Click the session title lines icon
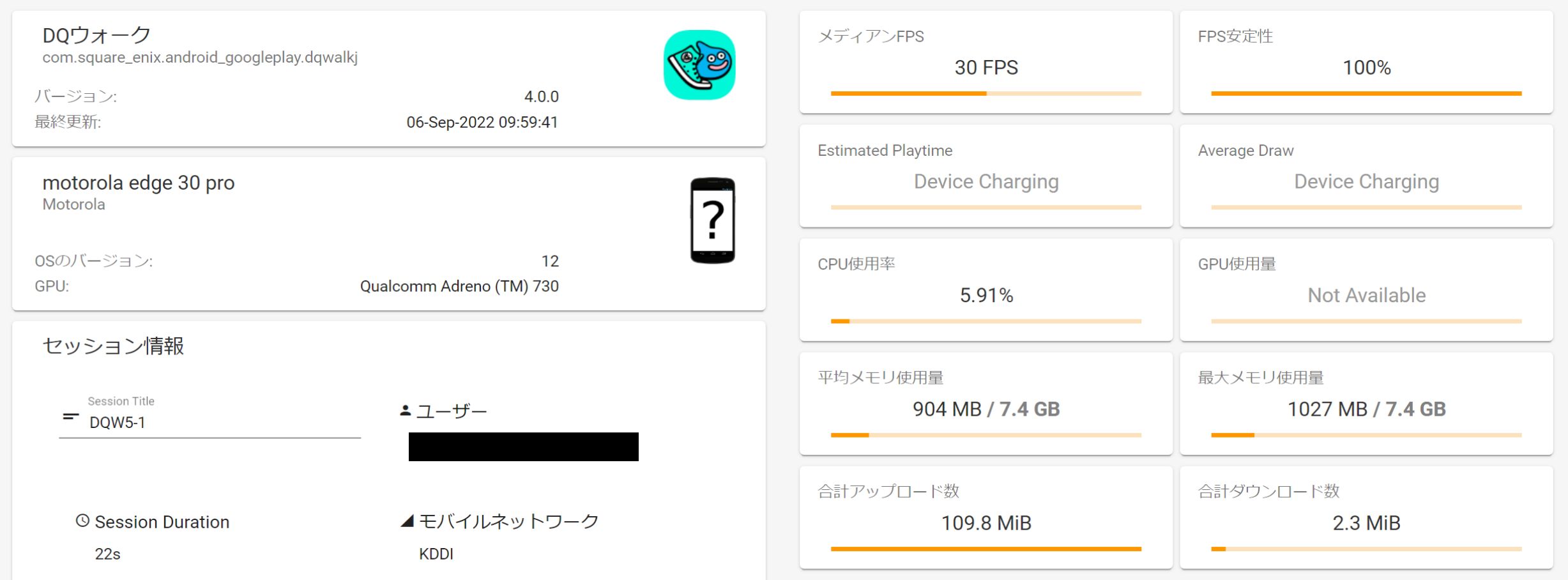The width and height of the screenshot is (1568, 580). click(x=71, y=416)
